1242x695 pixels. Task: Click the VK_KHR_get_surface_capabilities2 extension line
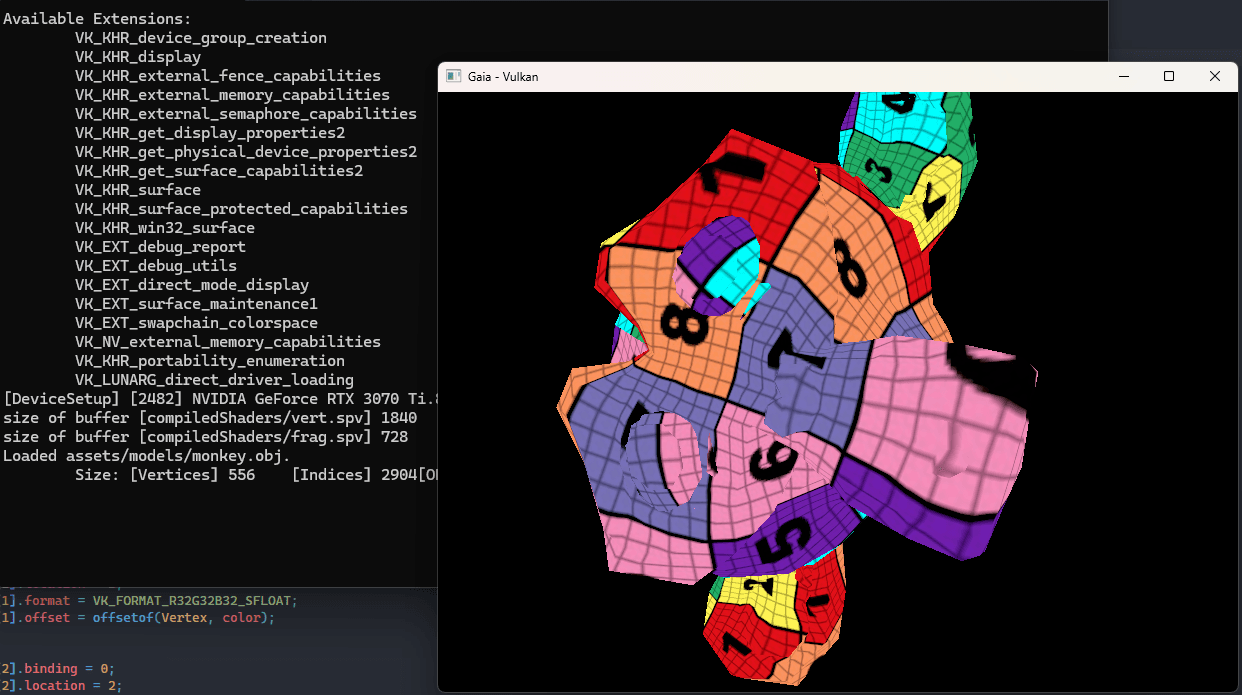(219, 171)
